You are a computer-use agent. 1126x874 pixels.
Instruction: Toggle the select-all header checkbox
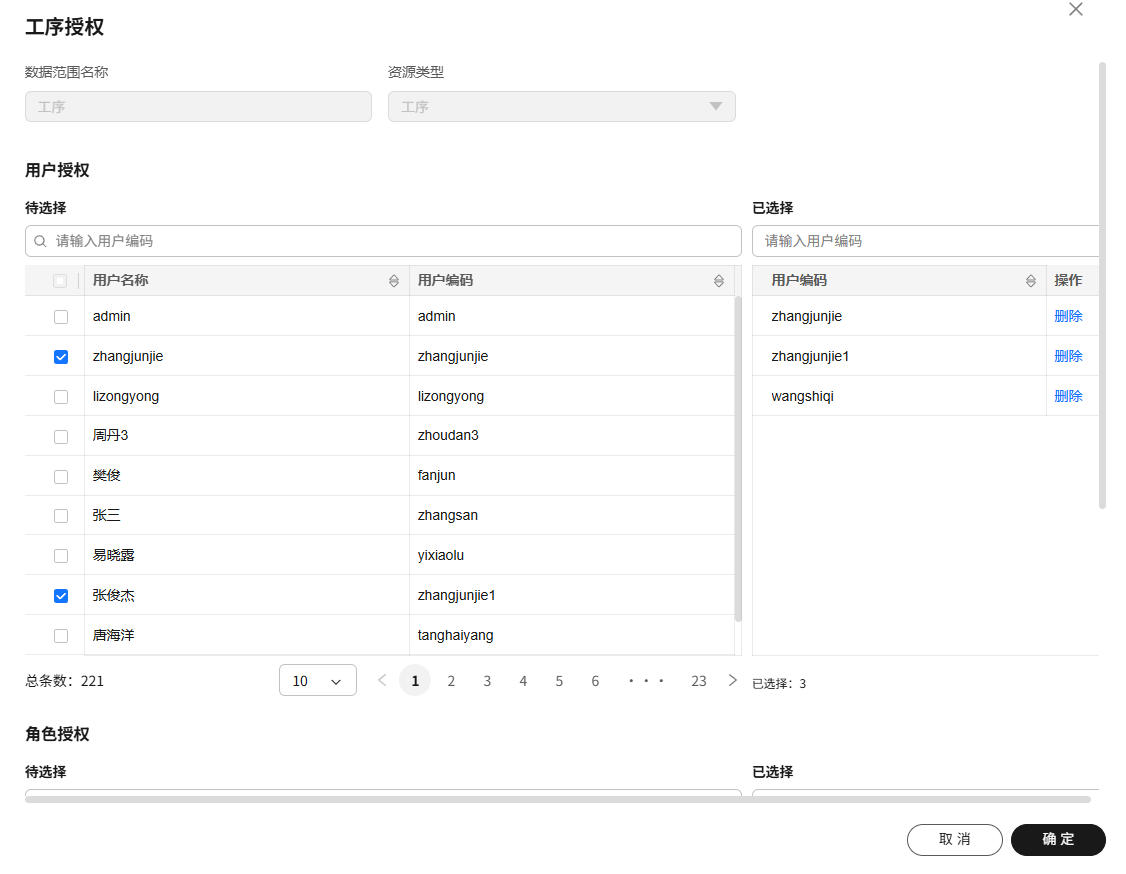pos(61,281)
